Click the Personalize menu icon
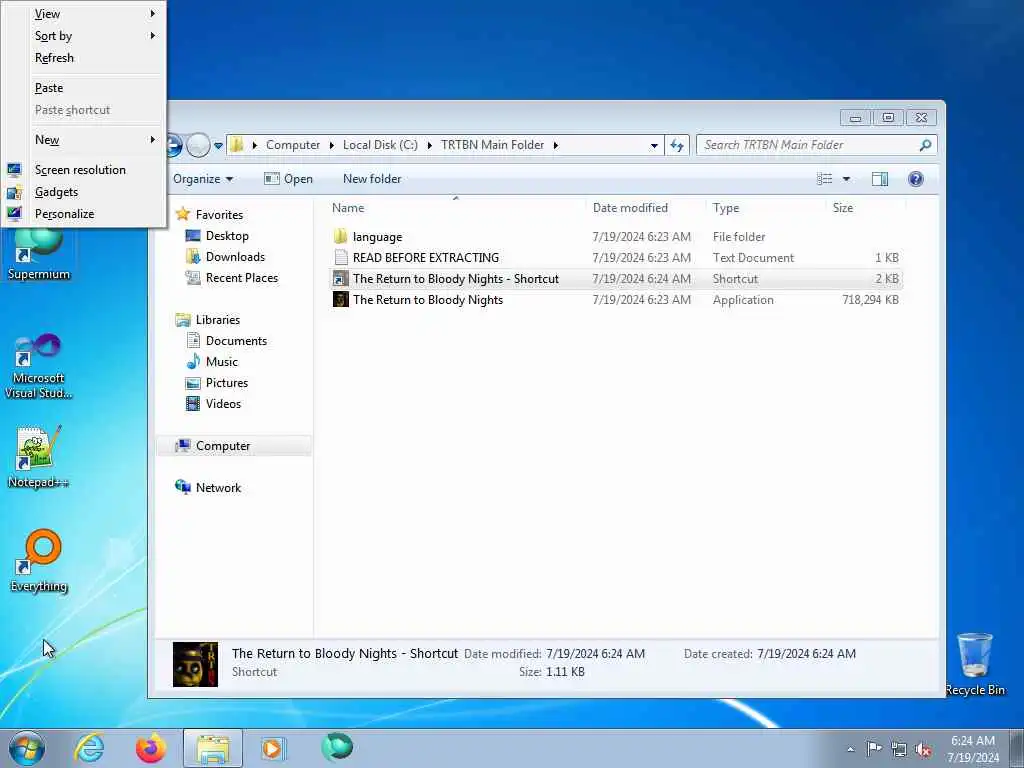1024x768 pixels. (14, 214)
